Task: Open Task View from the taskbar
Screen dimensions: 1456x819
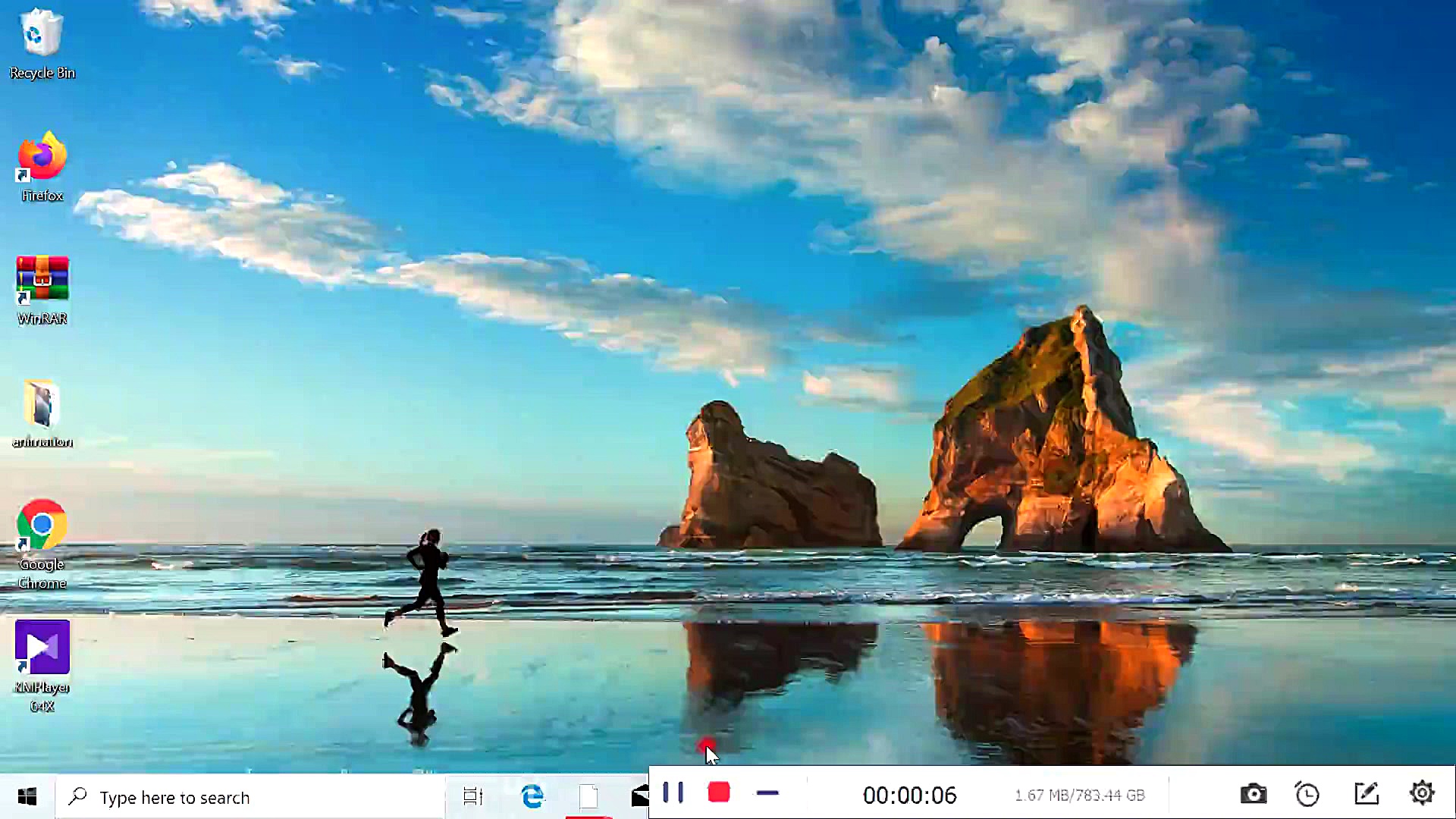Action: tap(473, 797)
